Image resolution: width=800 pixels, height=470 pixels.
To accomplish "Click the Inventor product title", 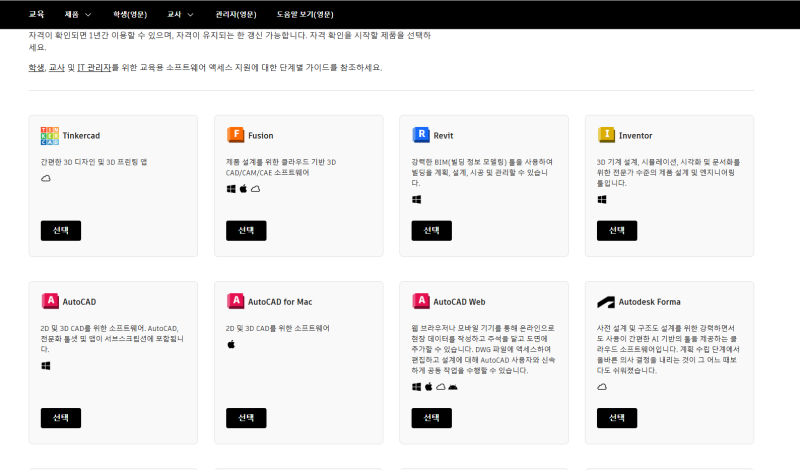I will click(x=636, y=136).
